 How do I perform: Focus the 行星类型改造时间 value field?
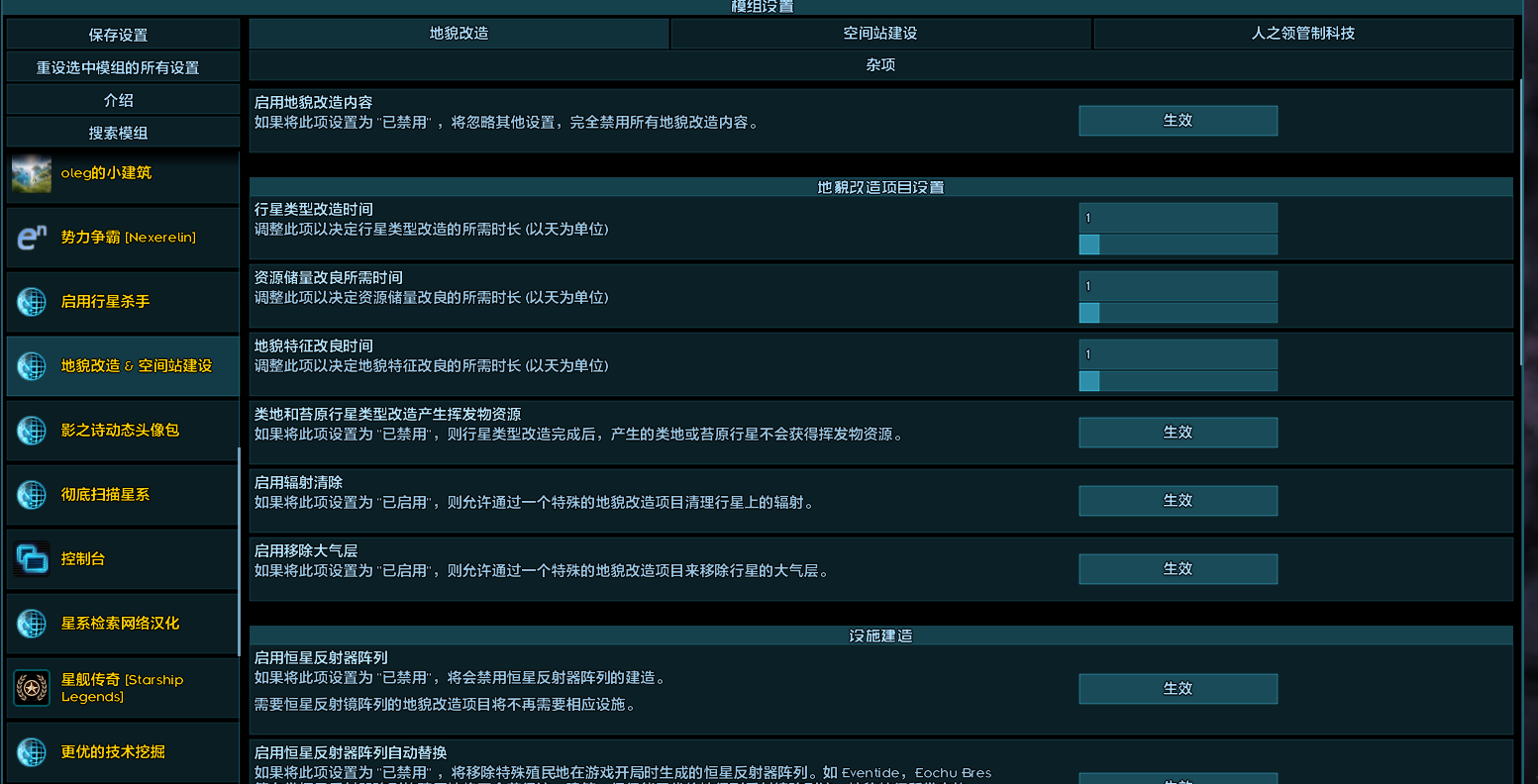1178,218
